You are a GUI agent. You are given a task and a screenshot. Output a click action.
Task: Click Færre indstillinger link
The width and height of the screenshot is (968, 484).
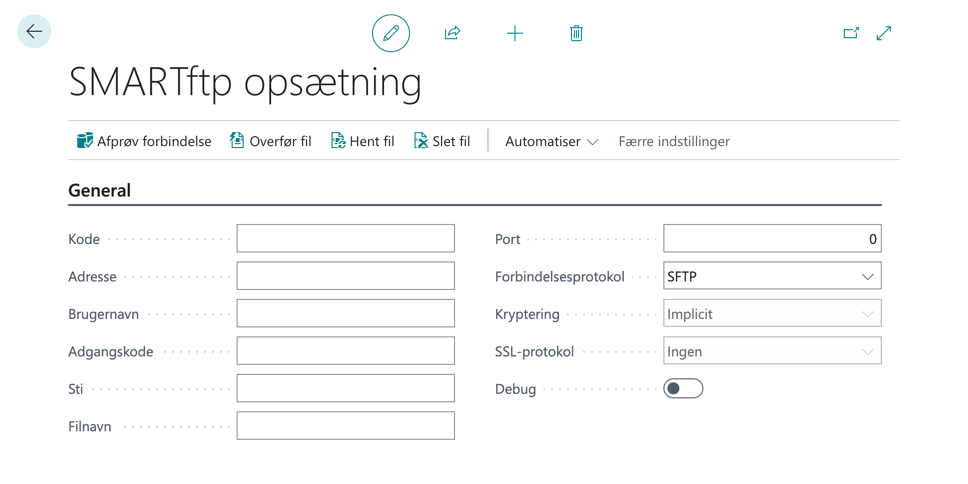tap(674, 141)
